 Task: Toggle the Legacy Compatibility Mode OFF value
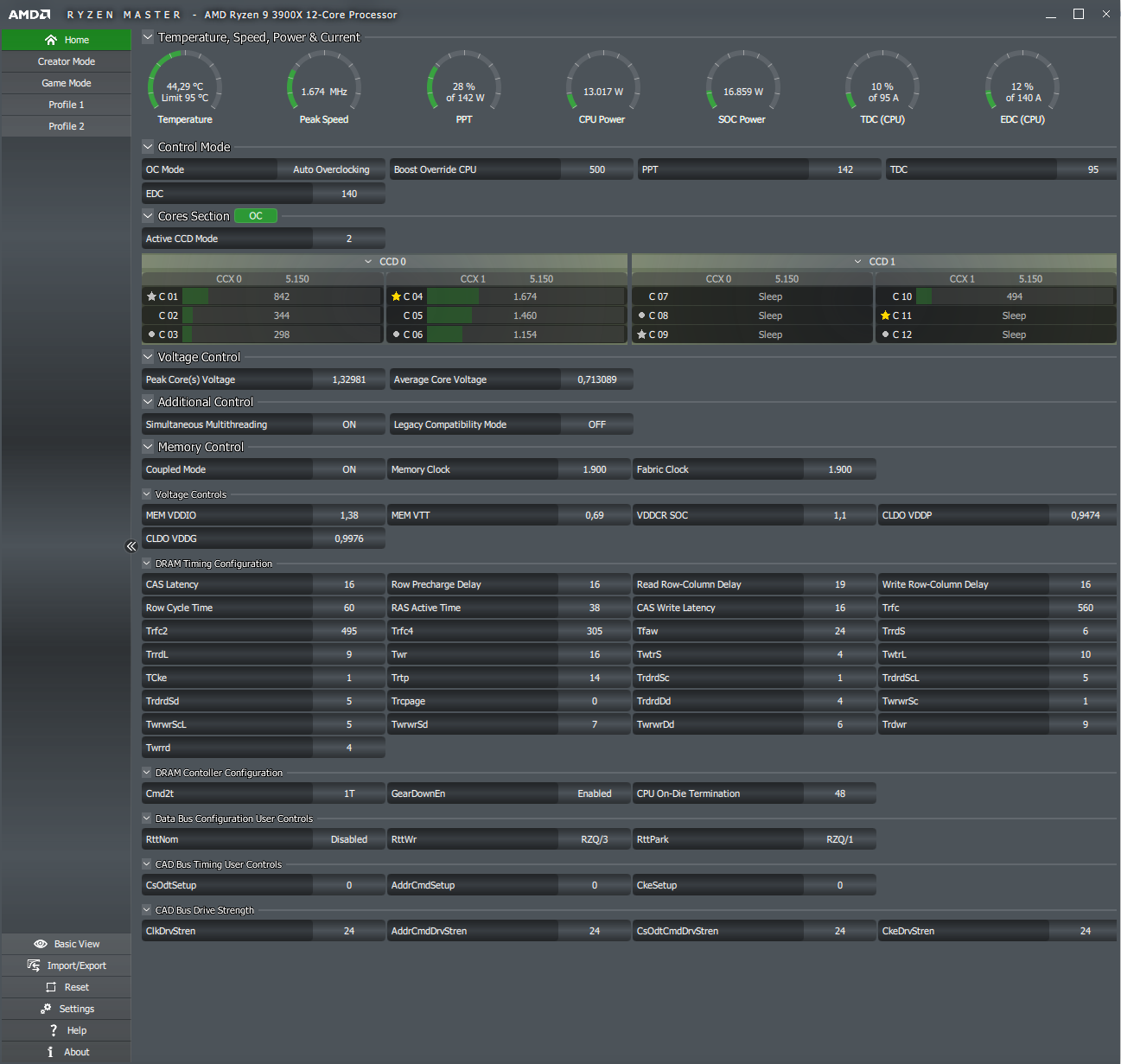[x=597, y=424]
